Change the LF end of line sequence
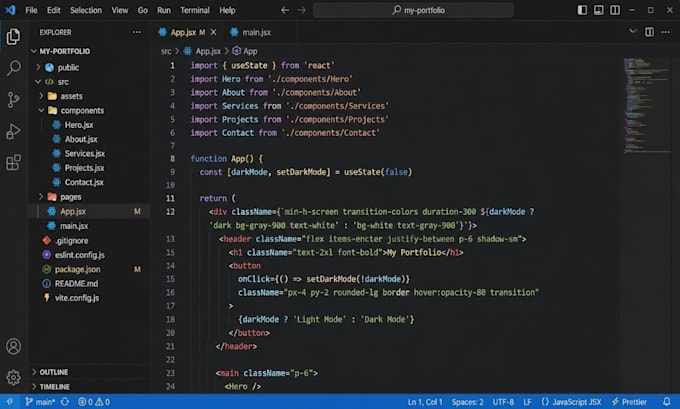The height and width of the screenshot is (409, 680). [527, 402]
